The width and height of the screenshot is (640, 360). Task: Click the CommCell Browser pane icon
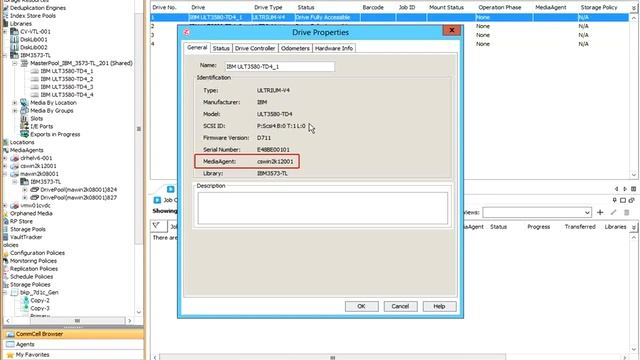pyautogui.click(x=10, y=334)
